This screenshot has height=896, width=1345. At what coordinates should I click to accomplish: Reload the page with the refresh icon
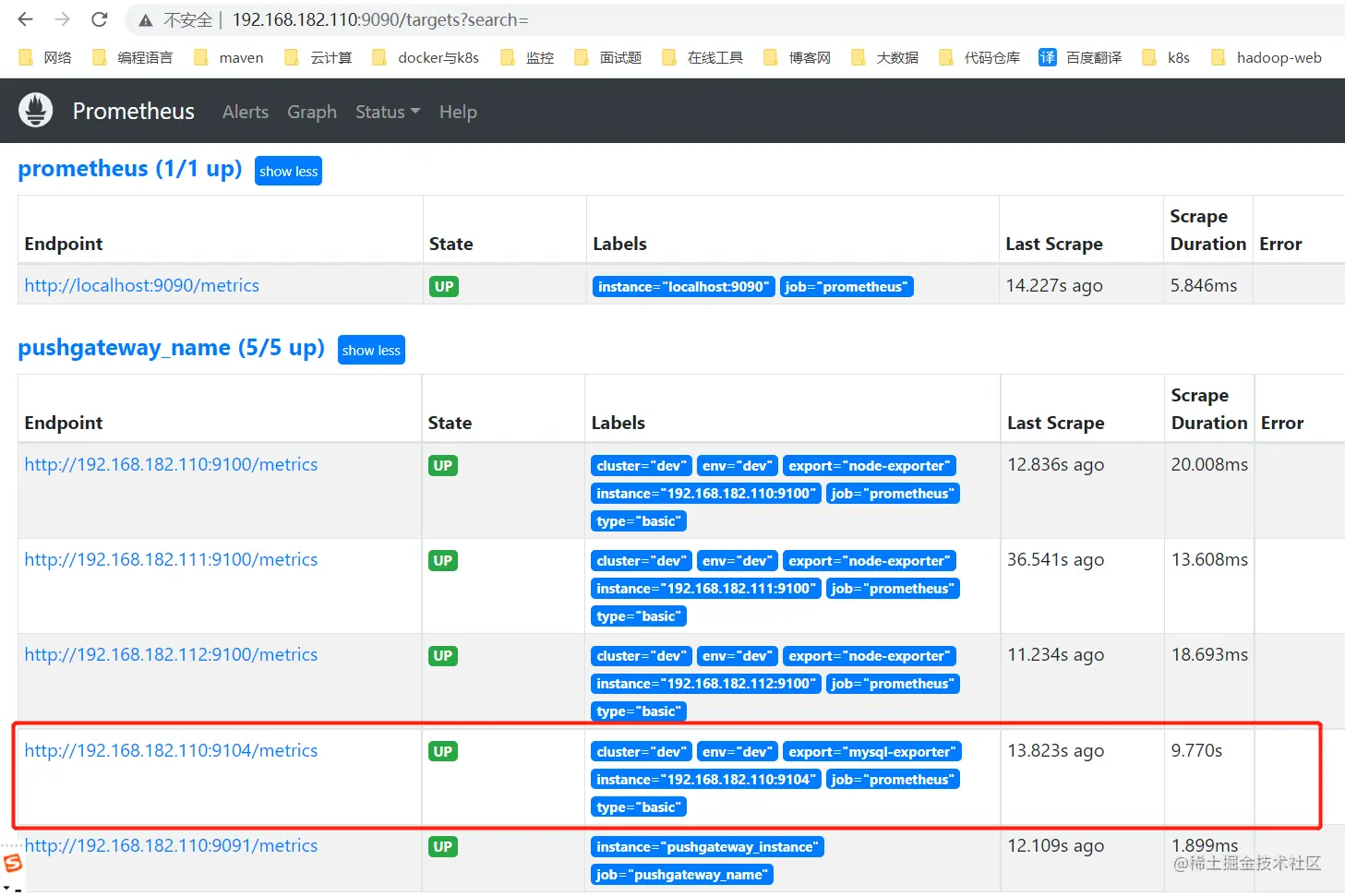[x=100, y=19]
